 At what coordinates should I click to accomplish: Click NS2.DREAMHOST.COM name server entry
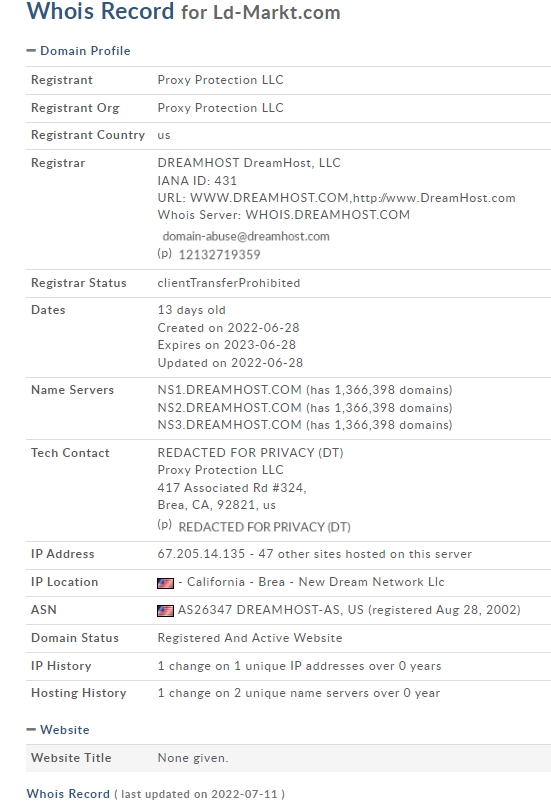[x=229, y=408]
